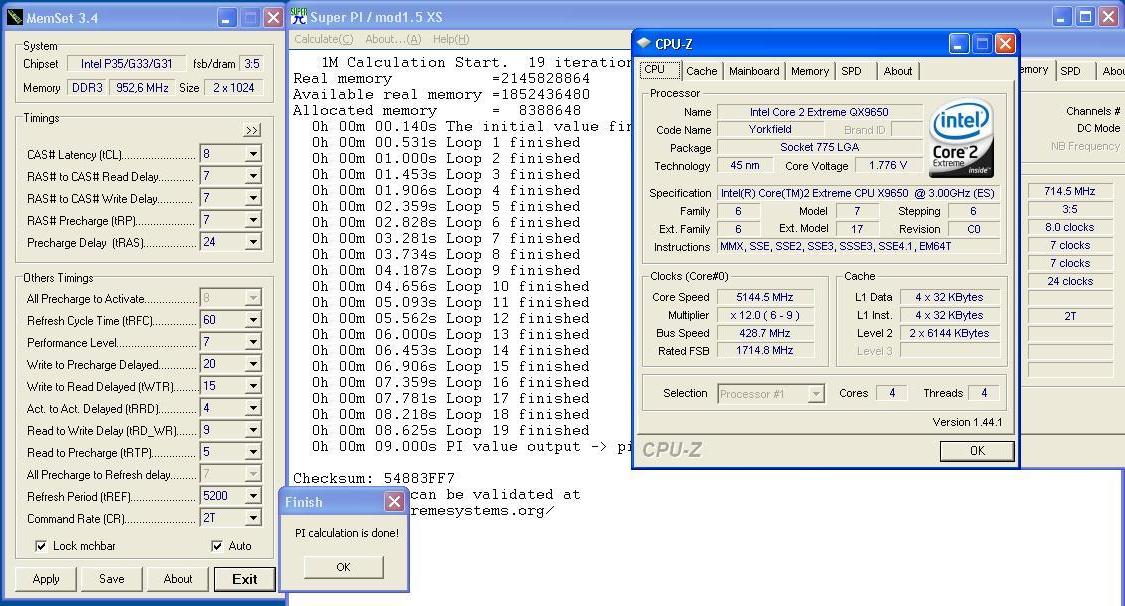Screen dimensions: 1125x606
Task: Click the Level 2 cache 2 x 6144 KBytes value
Action: click(949, 333)
